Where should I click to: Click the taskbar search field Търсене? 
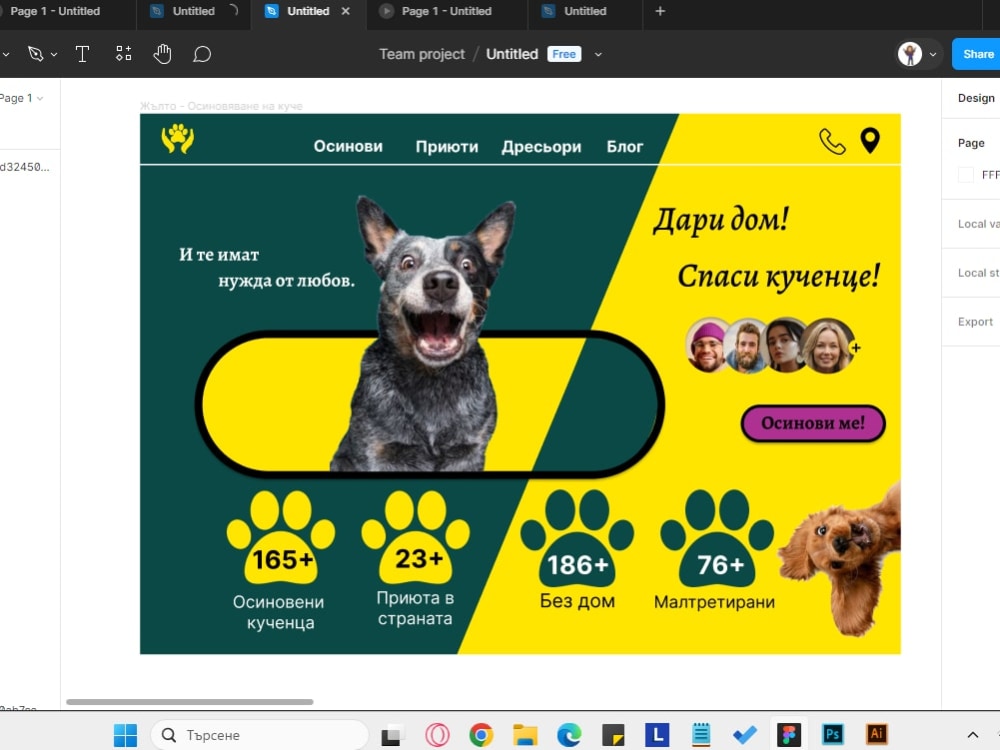(260, 735)
